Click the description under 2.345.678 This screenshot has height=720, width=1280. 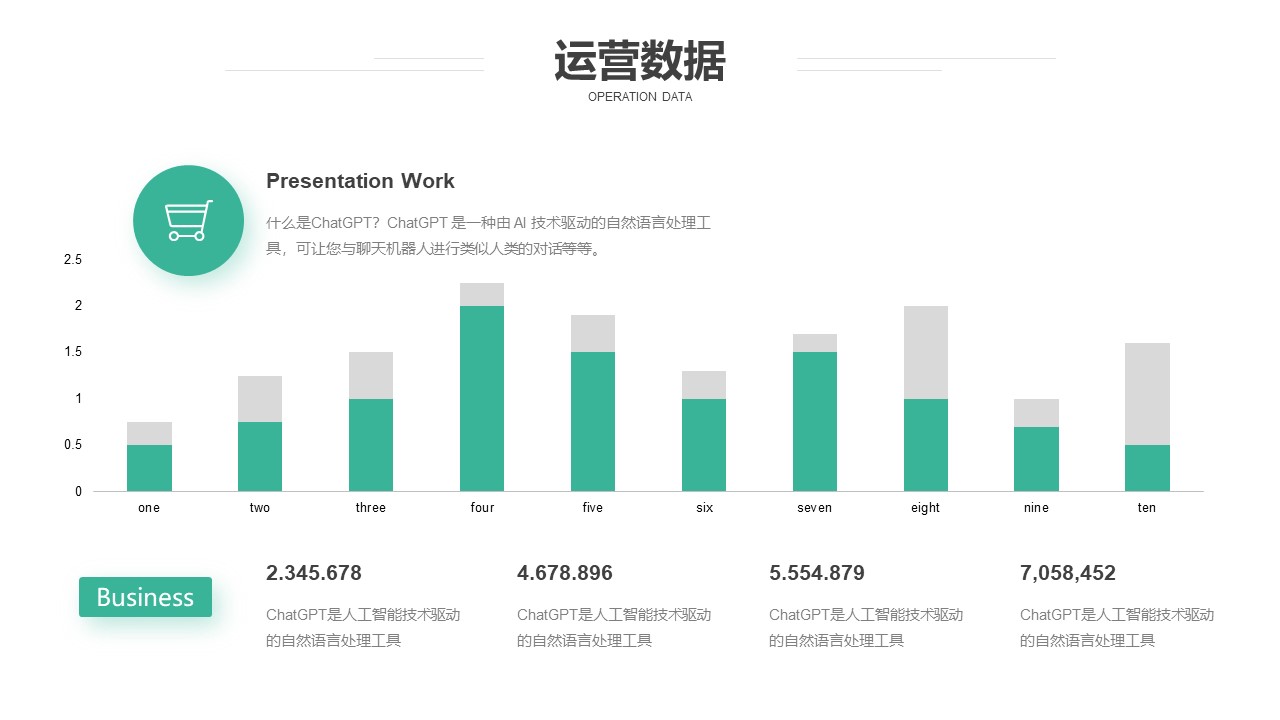(363, 628)
